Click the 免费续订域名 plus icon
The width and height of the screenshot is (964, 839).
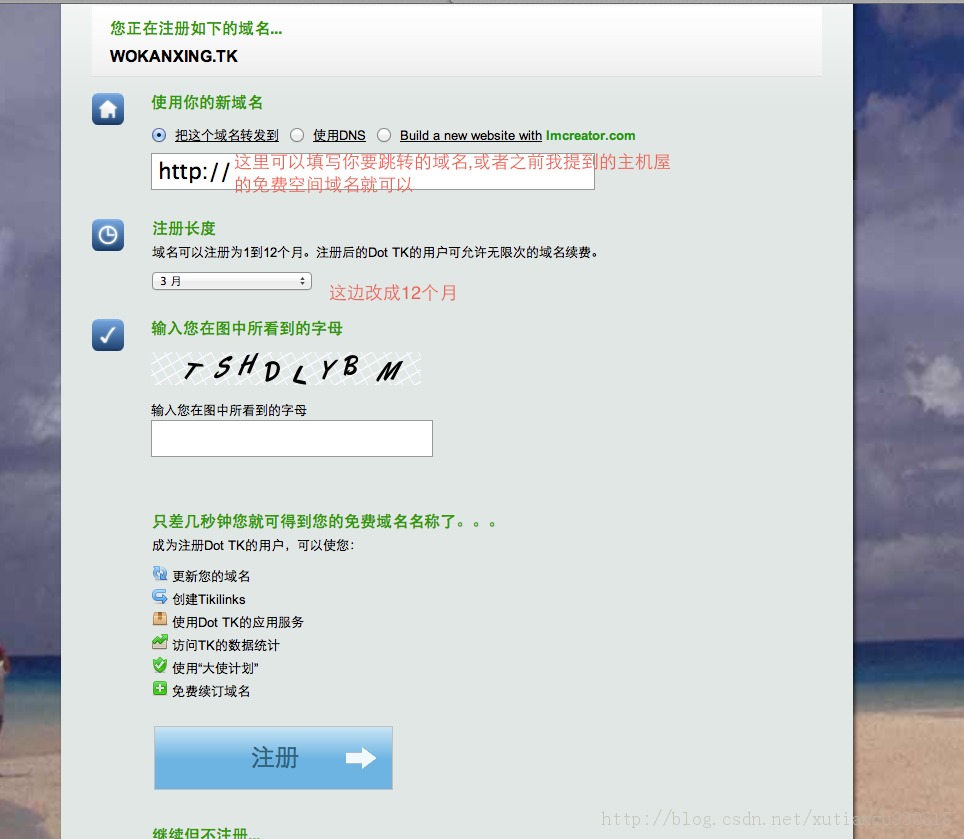click(x=160, y=689)
